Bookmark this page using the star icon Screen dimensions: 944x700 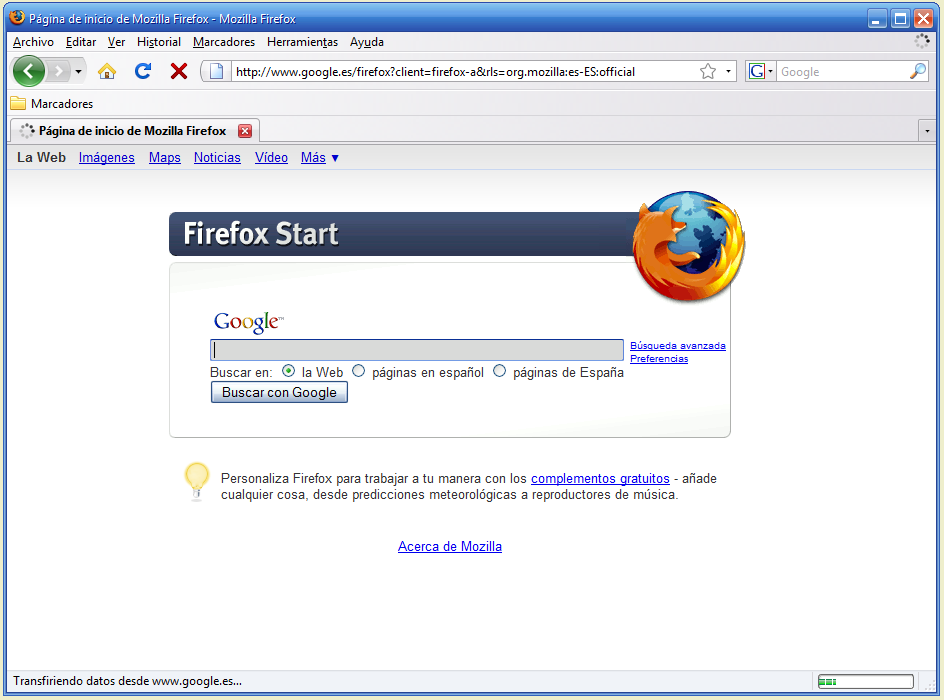tap(708, 71)
